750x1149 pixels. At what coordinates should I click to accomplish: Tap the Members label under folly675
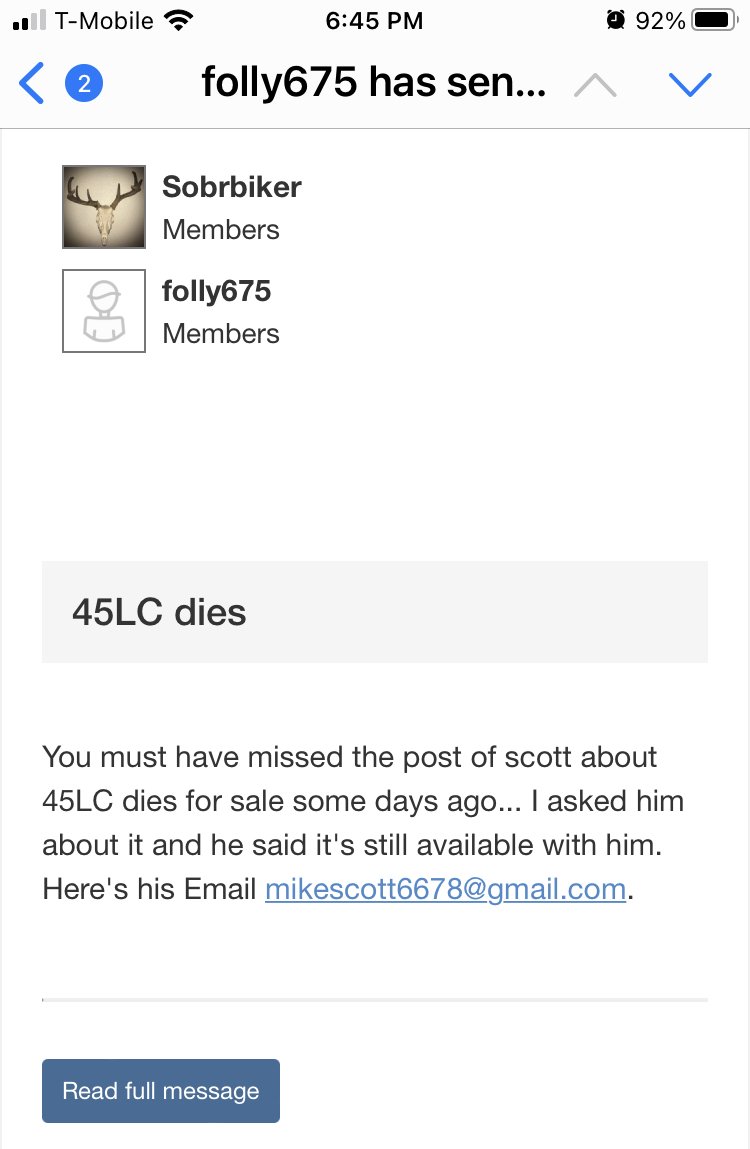[x=221, y=333]
